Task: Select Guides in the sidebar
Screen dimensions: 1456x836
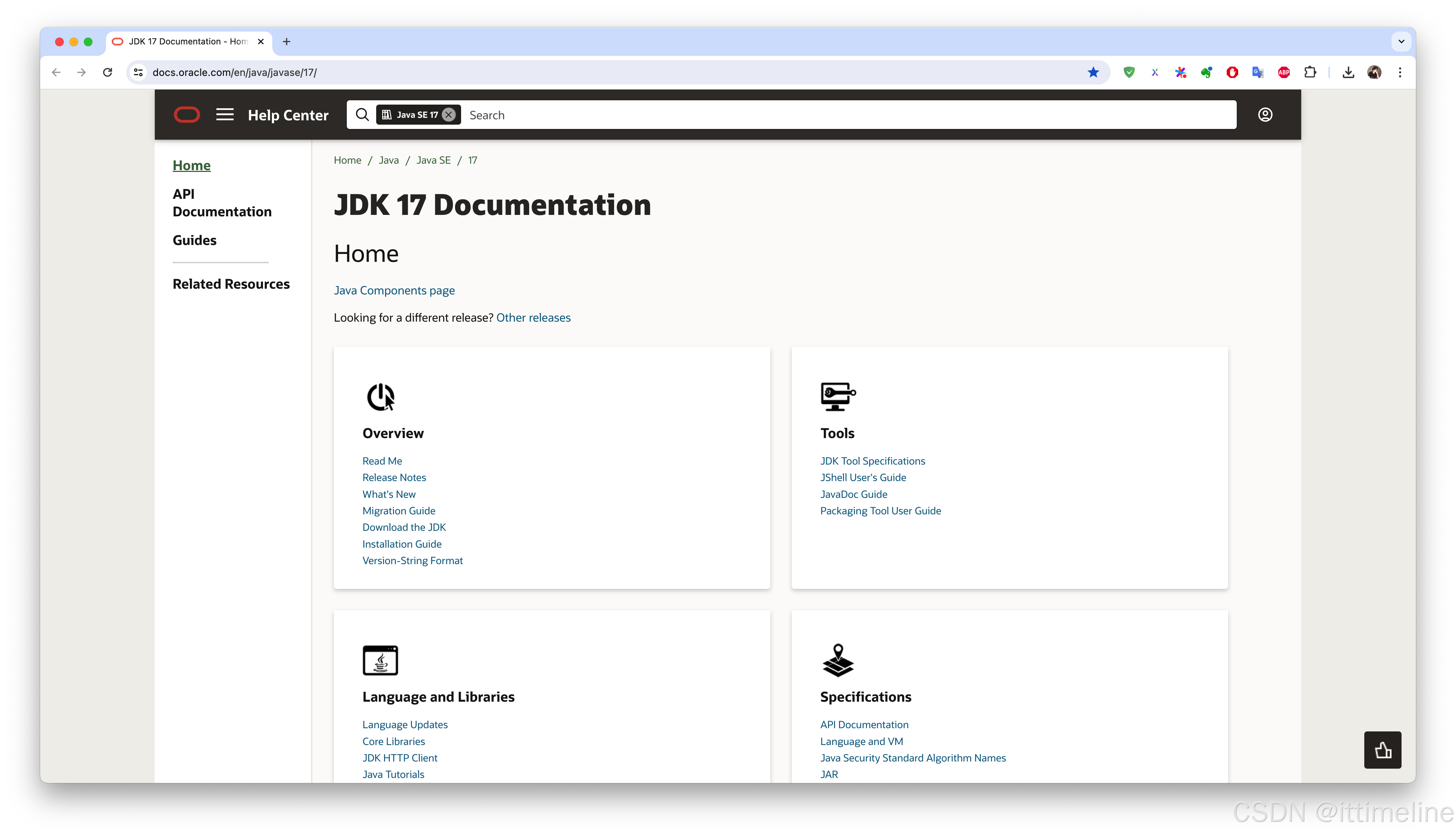Action: [x=194, y=240]
